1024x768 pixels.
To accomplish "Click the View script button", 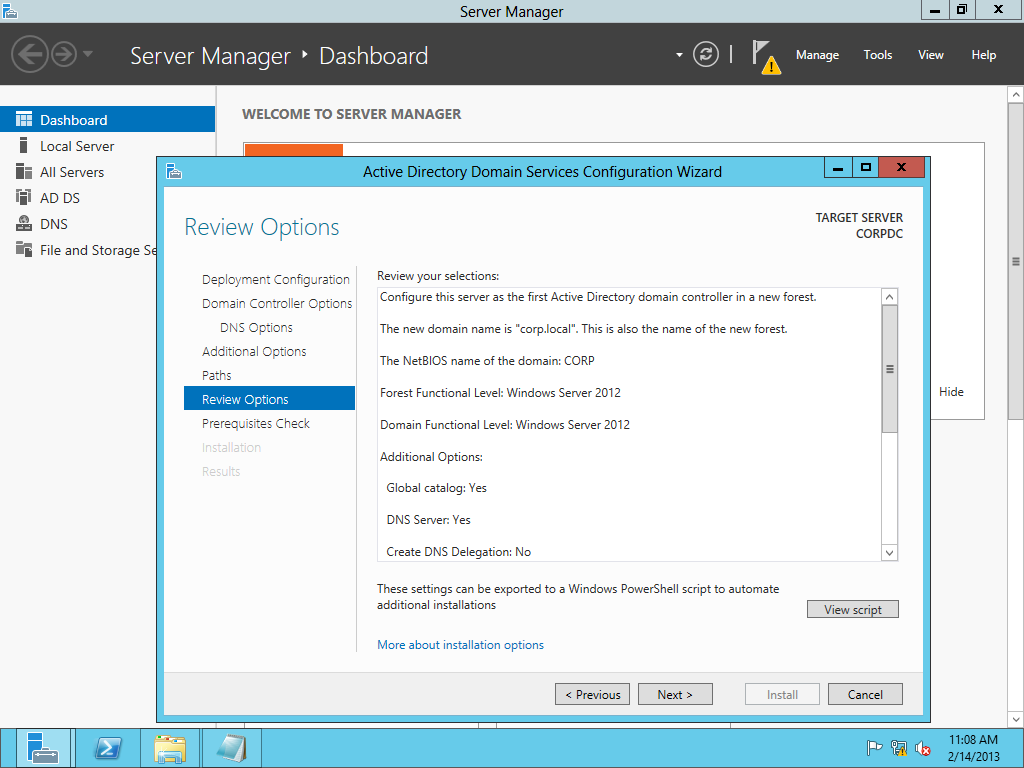I will pyautogui.click(x=852, y=609).
